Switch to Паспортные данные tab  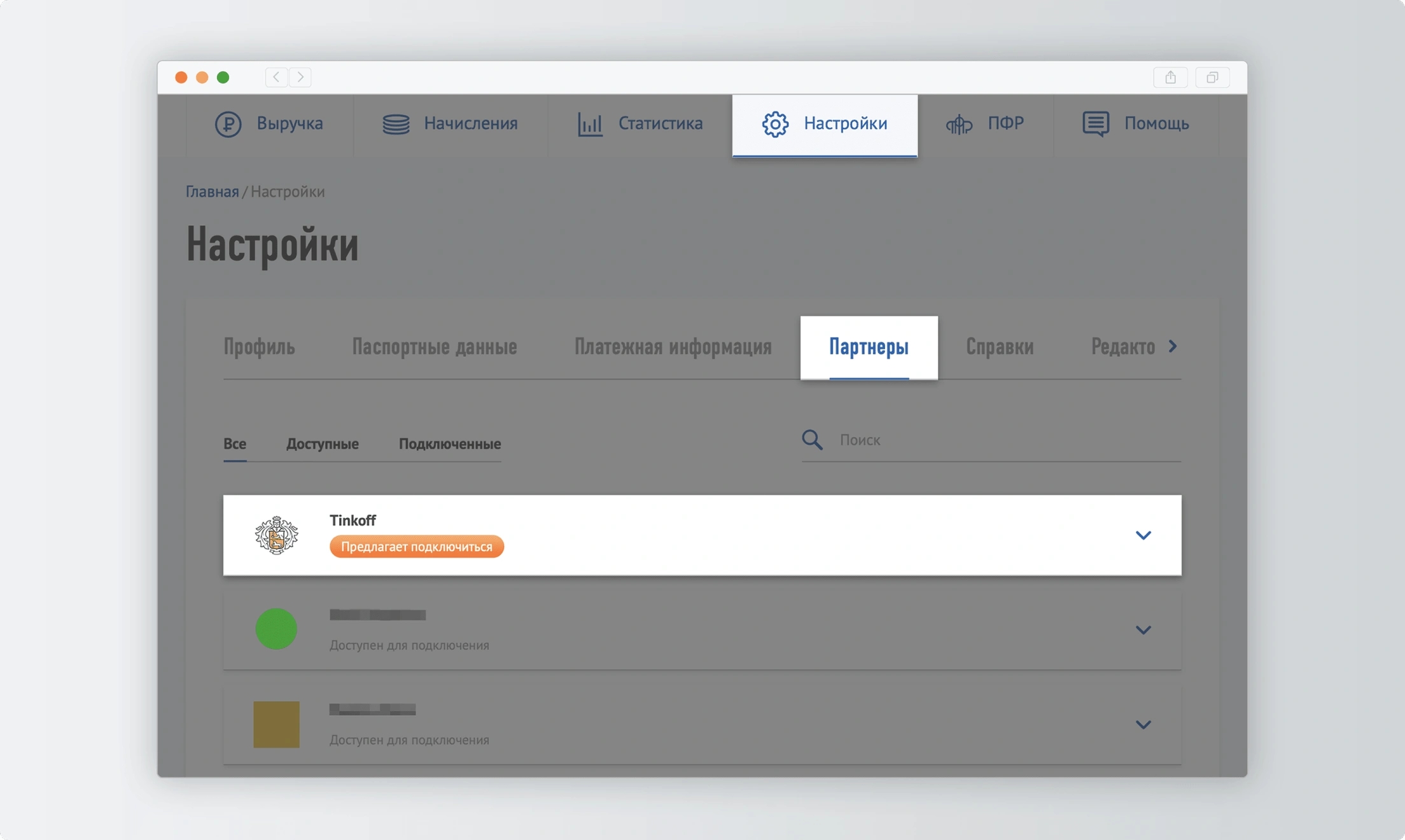[x=434, y=347]
